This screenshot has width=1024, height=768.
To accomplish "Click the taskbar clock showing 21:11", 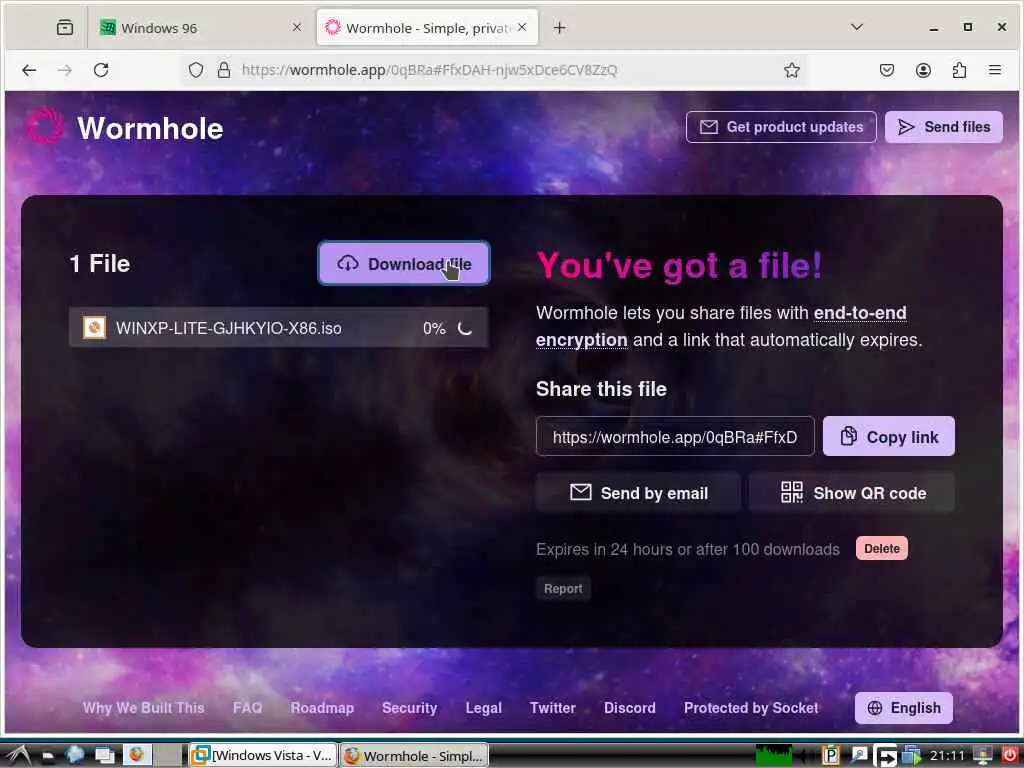I will 947,756.
